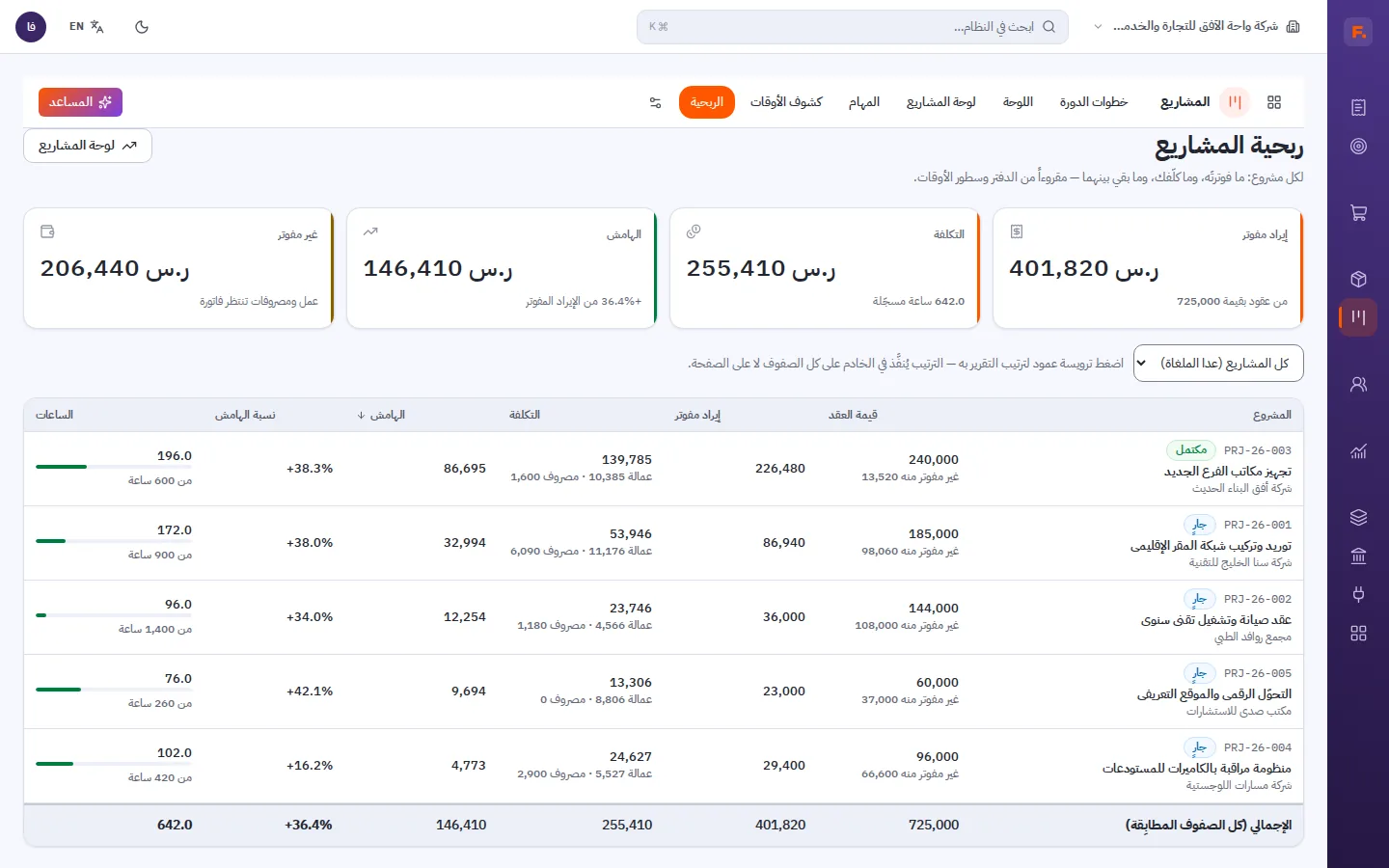Click the projects module icon beside المشاريع

(1235, 102)
